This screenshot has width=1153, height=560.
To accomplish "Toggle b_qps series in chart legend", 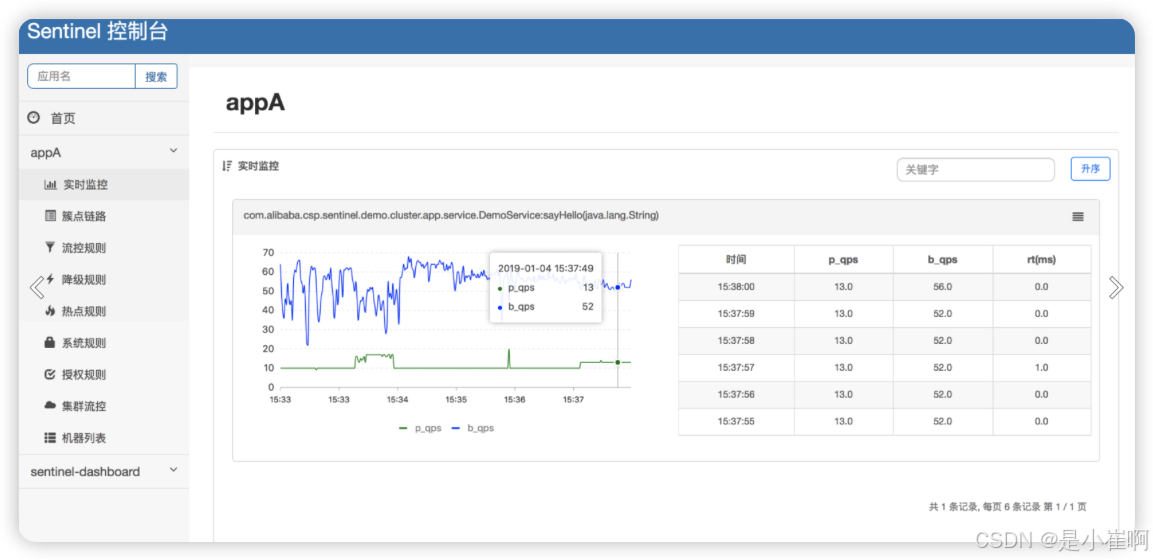I will click(x=471, y=428).
